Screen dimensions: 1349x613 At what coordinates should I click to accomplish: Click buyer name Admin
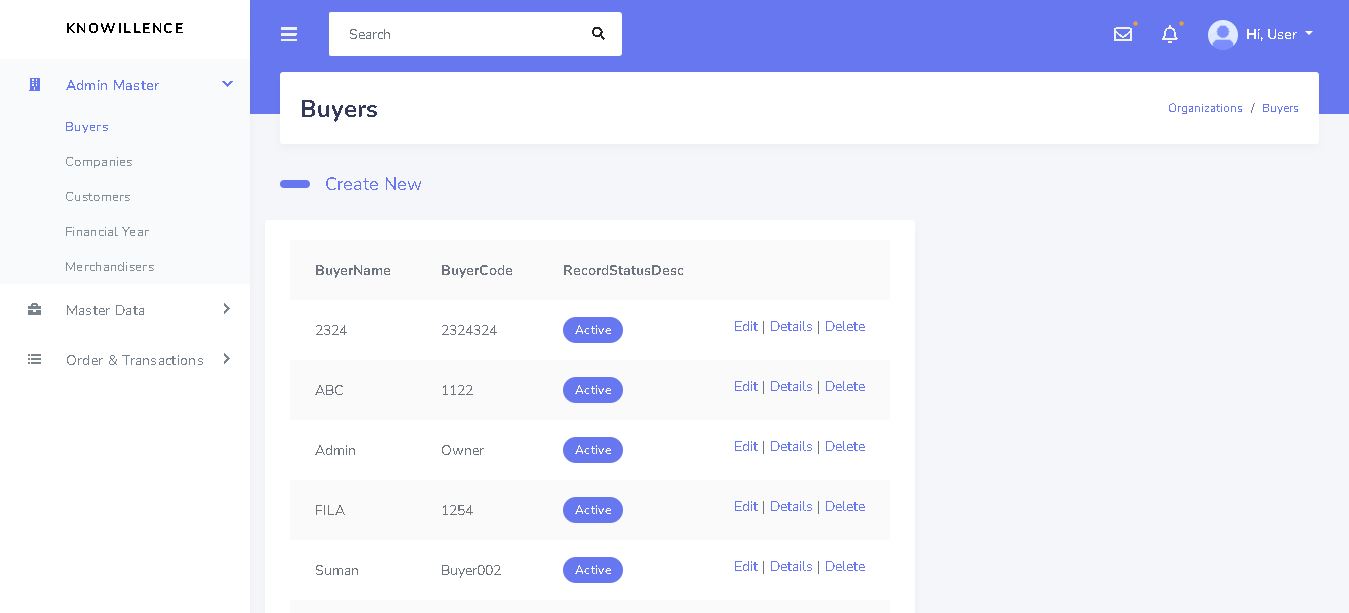point(335,450)
